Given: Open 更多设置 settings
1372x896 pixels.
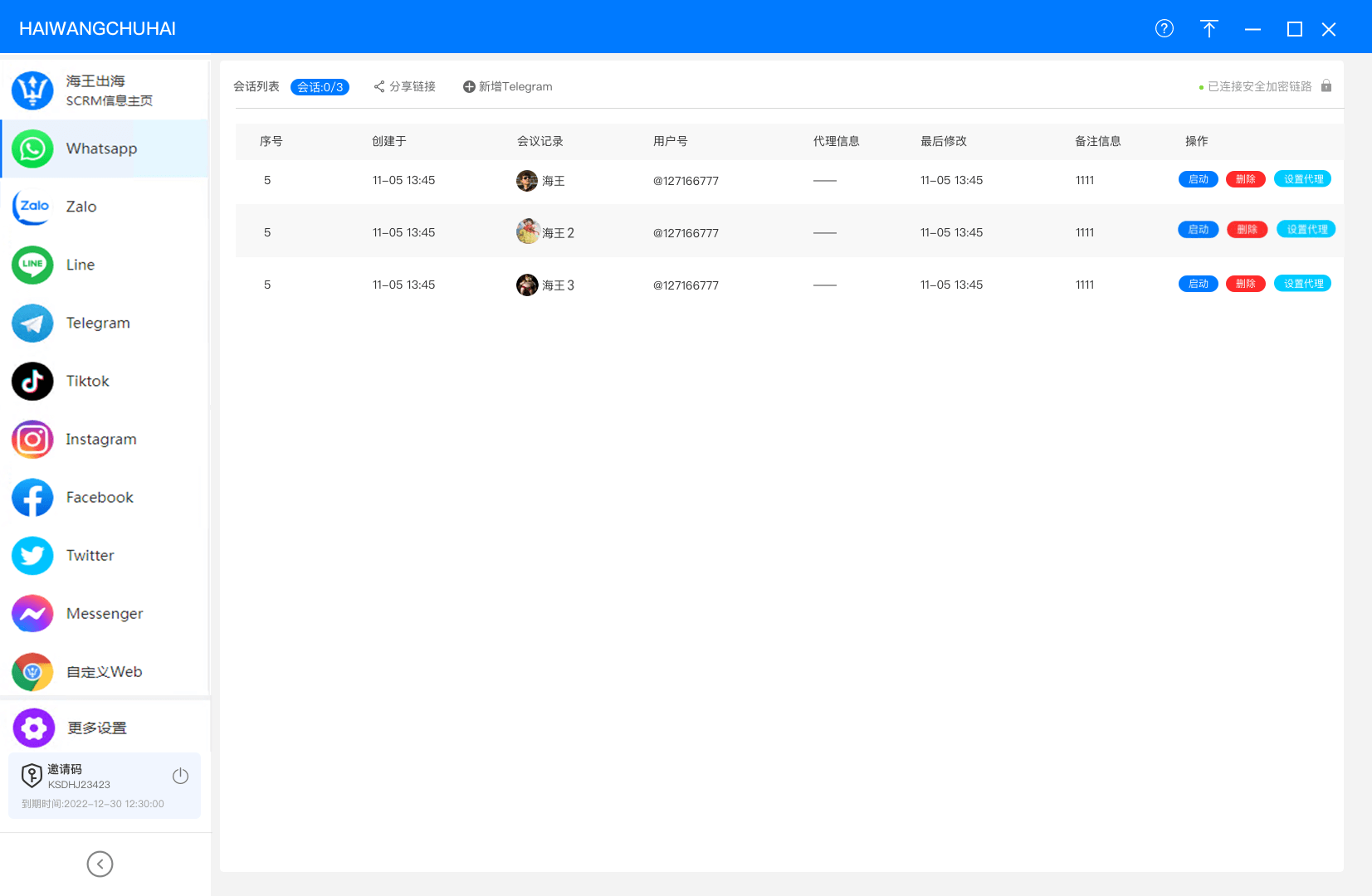Looking at the screenshot, I should pyautogui.click(x=96, y=728).
